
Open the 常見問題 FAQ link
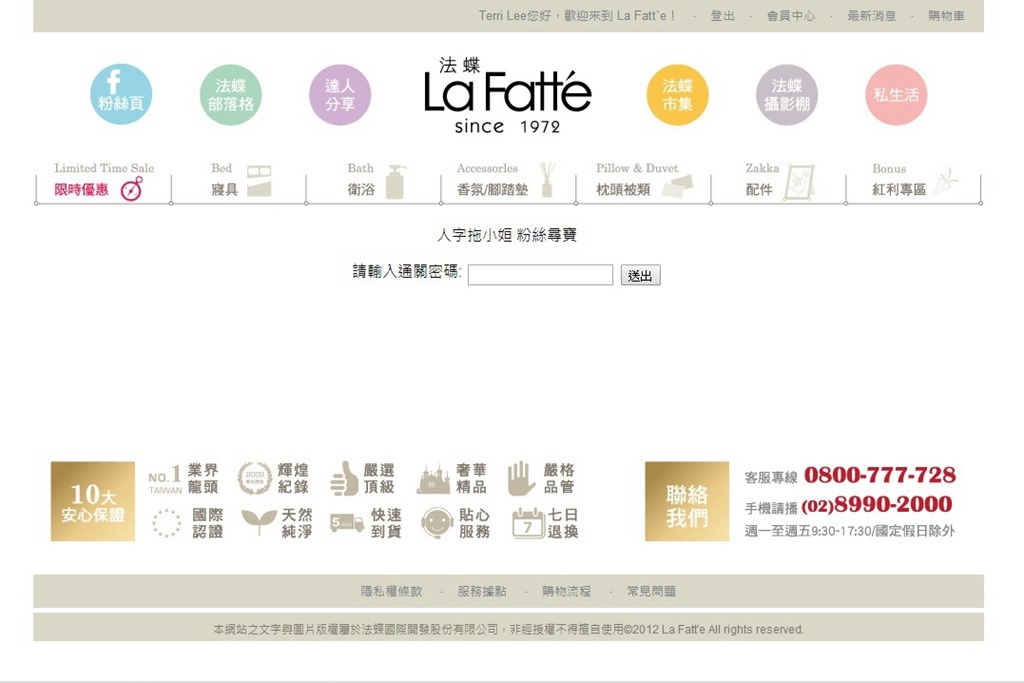tap(651, 592)
